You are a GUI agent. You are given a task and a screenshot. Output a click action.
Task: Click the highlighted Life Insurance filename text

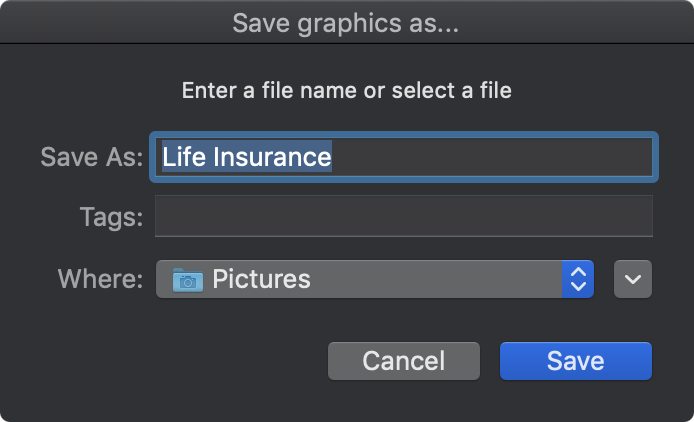click(247, 157)
